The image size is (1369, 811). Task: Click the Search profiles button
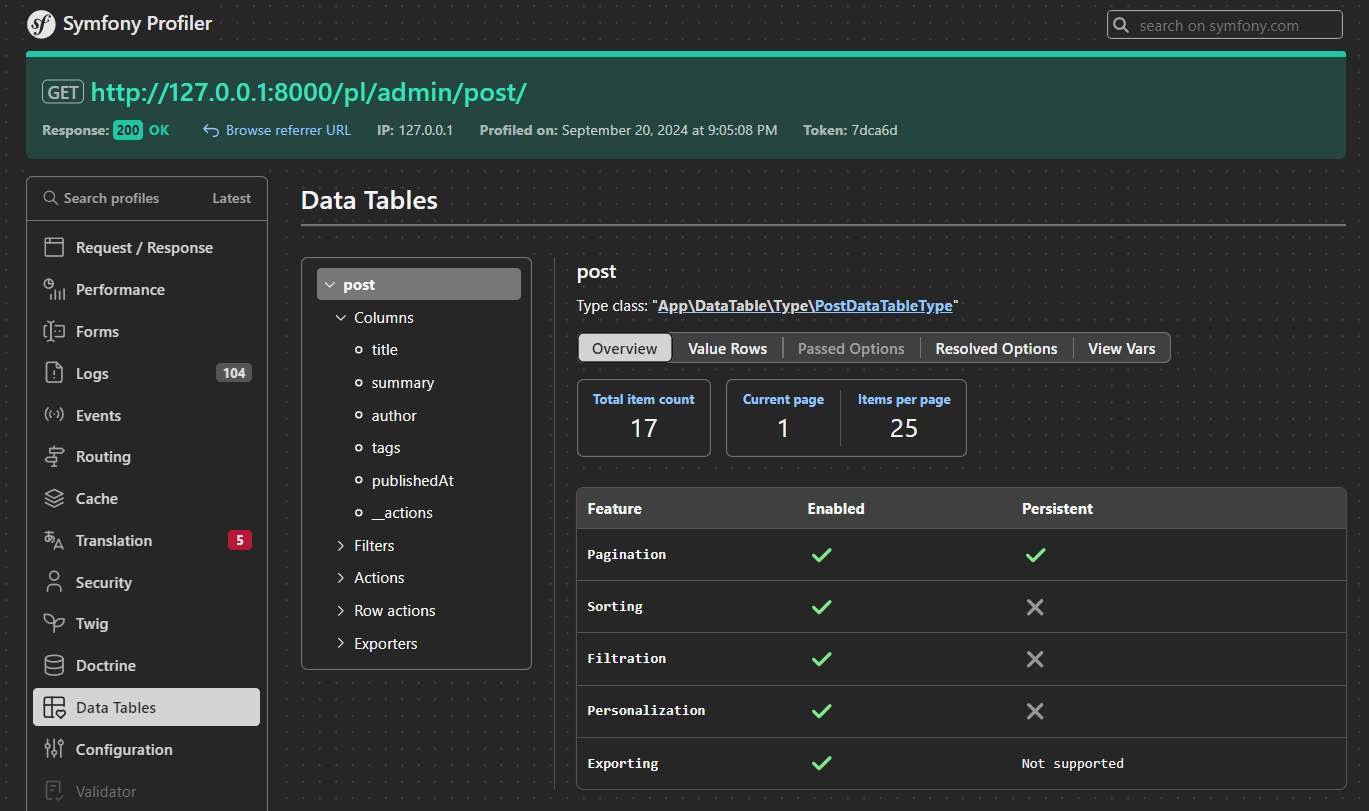101,198
